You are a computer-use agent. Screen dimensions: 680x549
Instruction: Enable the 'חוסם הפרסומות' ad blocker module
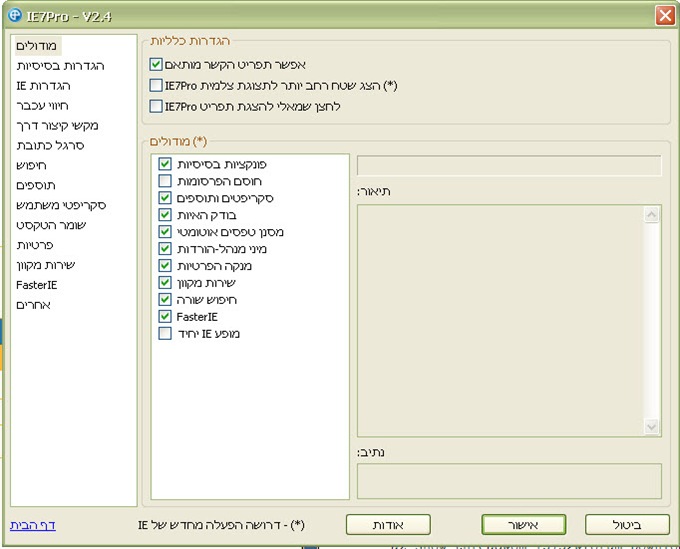click(166, 180)
